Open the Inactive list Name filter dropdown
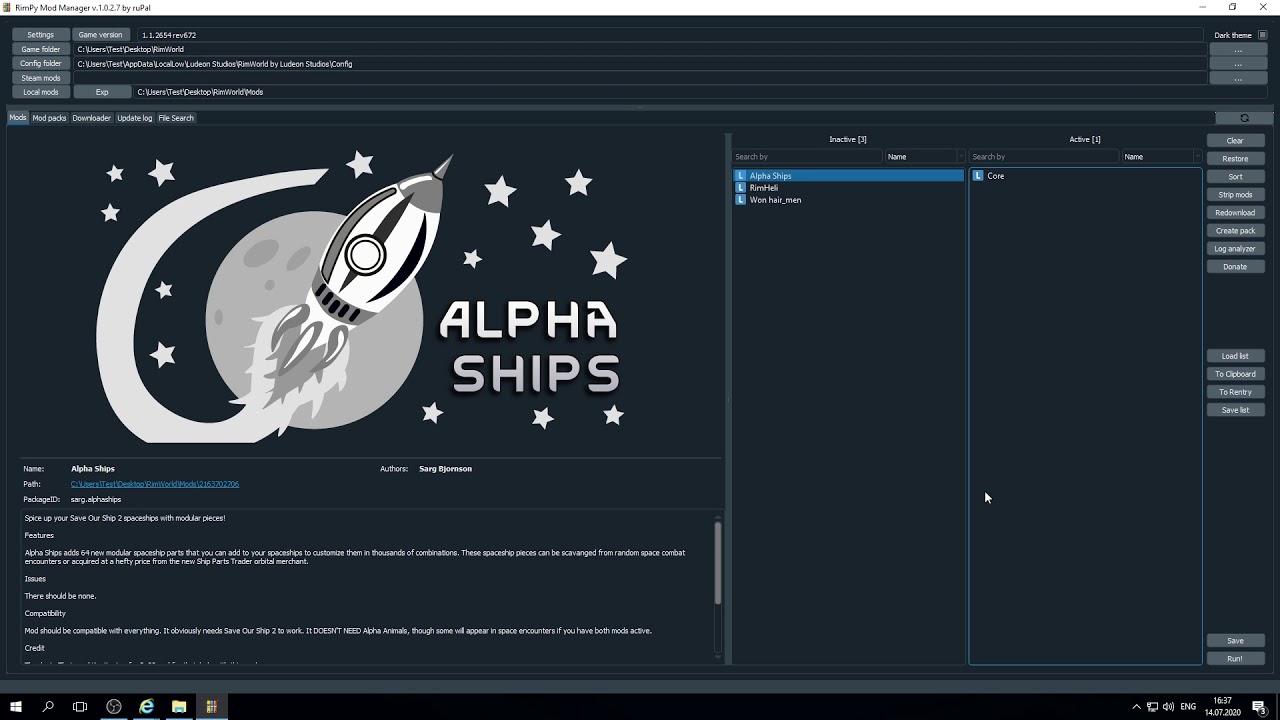 click(925, 157)
